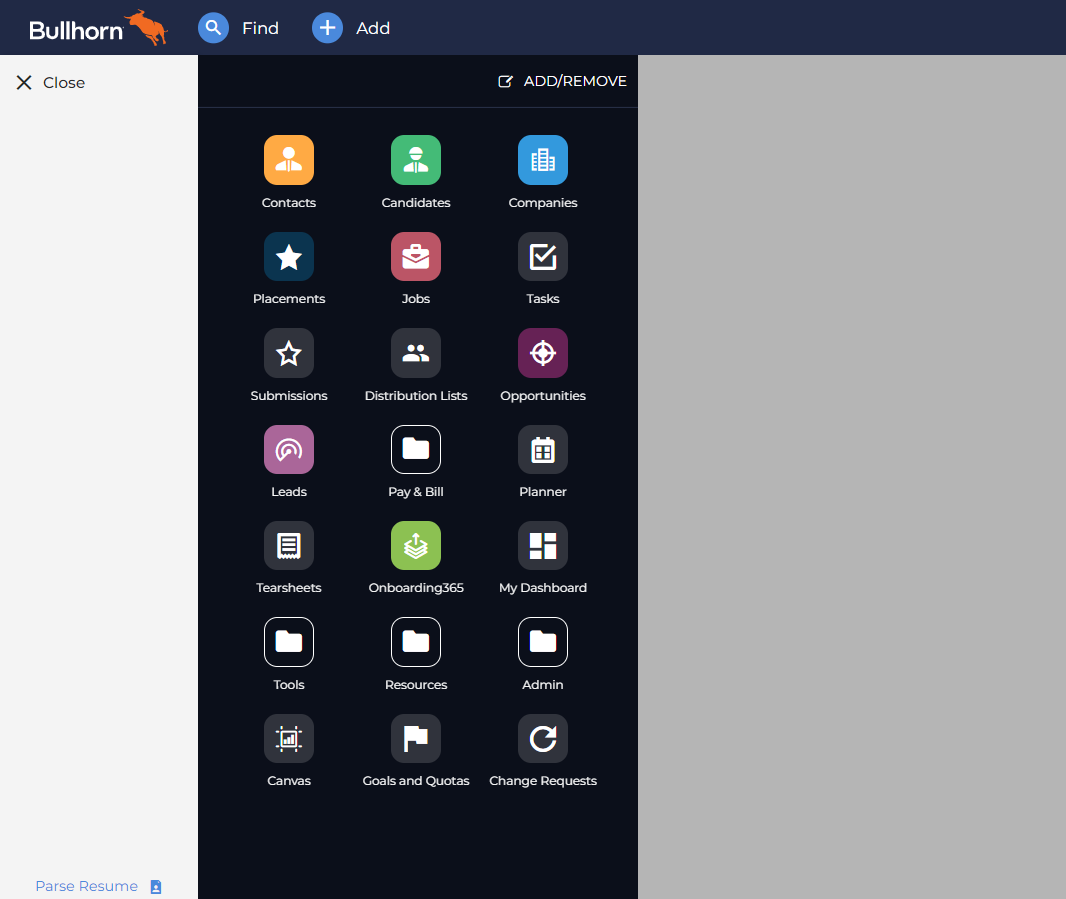Open the Submissions outlined star icon
This screenshot has height=899, width=1066.
[288, 353]
